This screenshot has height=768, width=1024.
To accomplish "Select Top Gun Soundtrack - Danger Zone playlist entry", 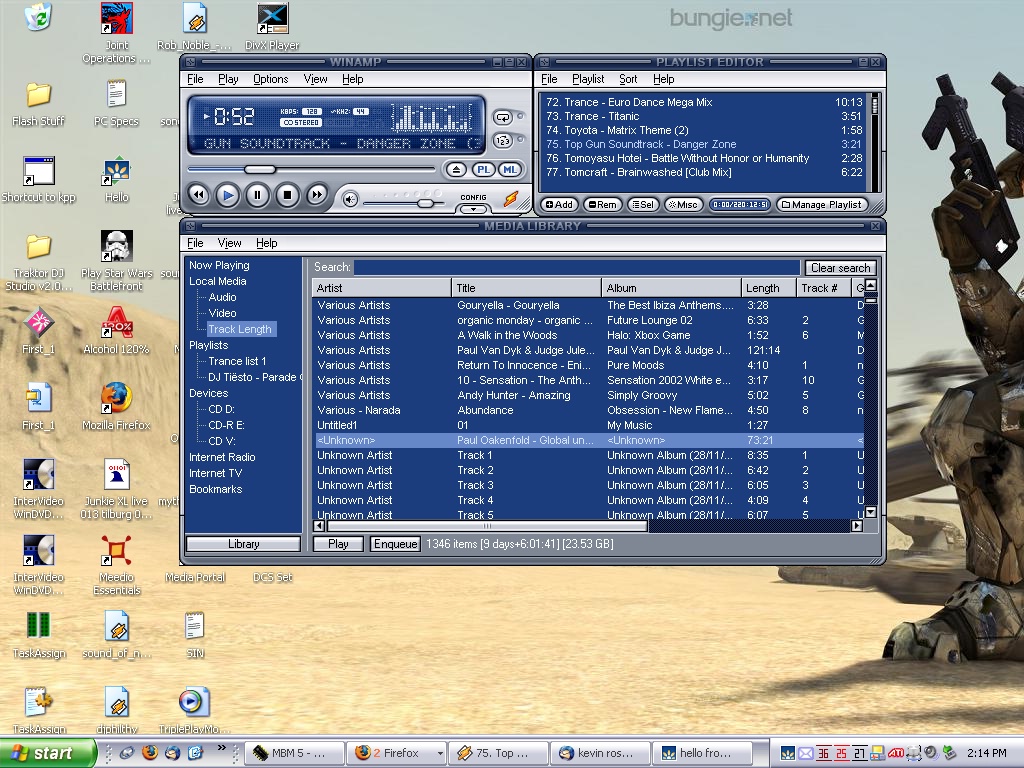I will click(704, 144).
